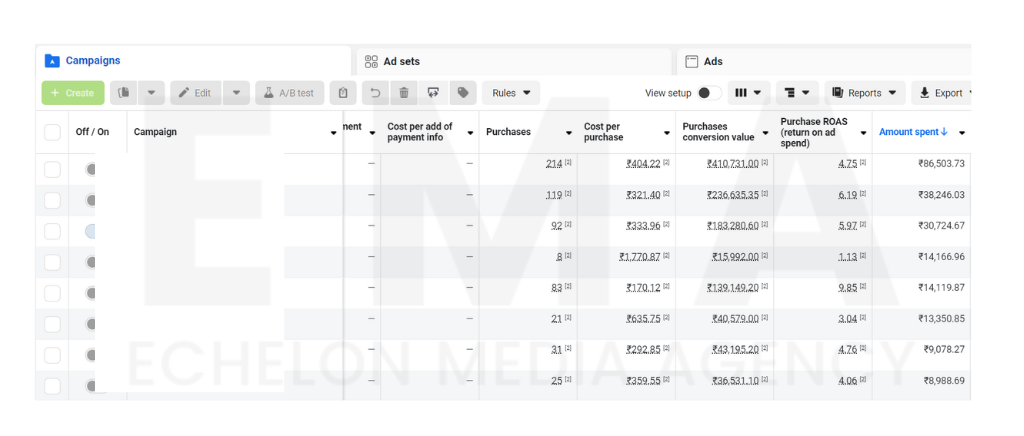Click the 6.19 ROAS value
Image resolution: width=1024 pixels, height=436 pixels.
coord(848,195)
